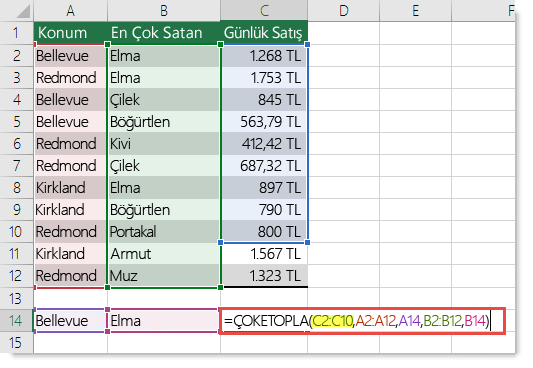Select cell with 1.753 TL

point(264,78)
